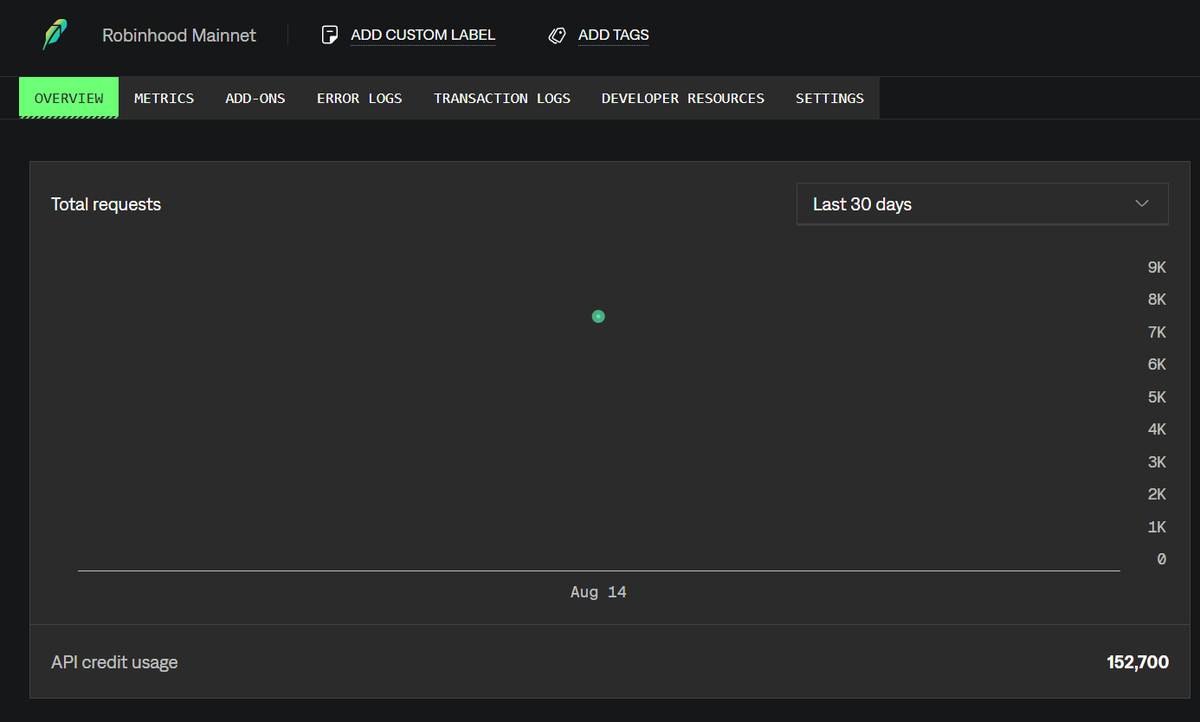Click the 6K axis label
The image size is (1200, 722).
1157,365
